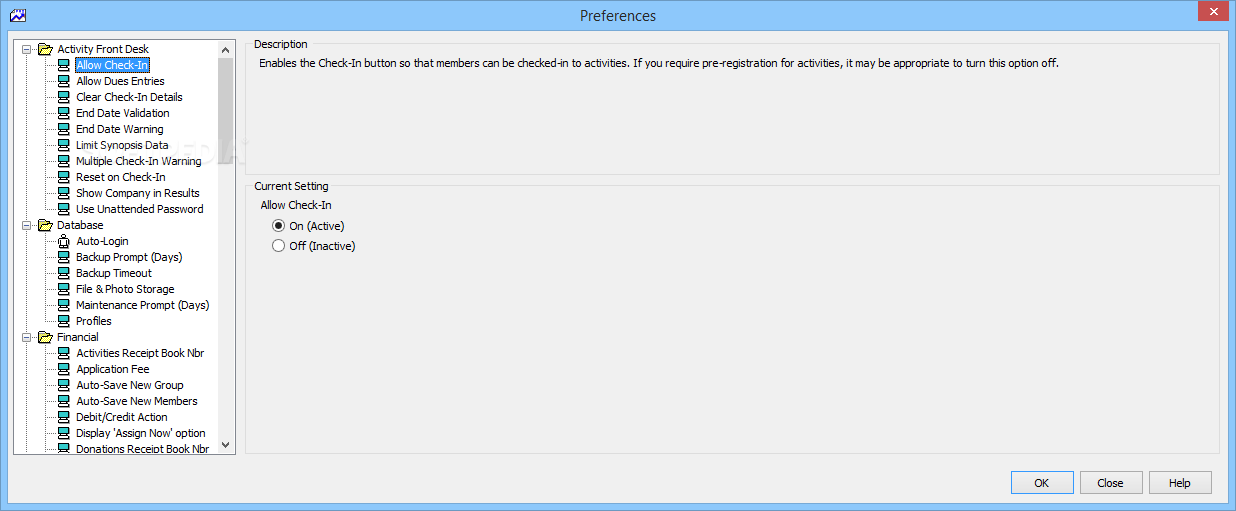Click the OK button
Screen dimensions: 1236x511
(x=1042, y=483)
